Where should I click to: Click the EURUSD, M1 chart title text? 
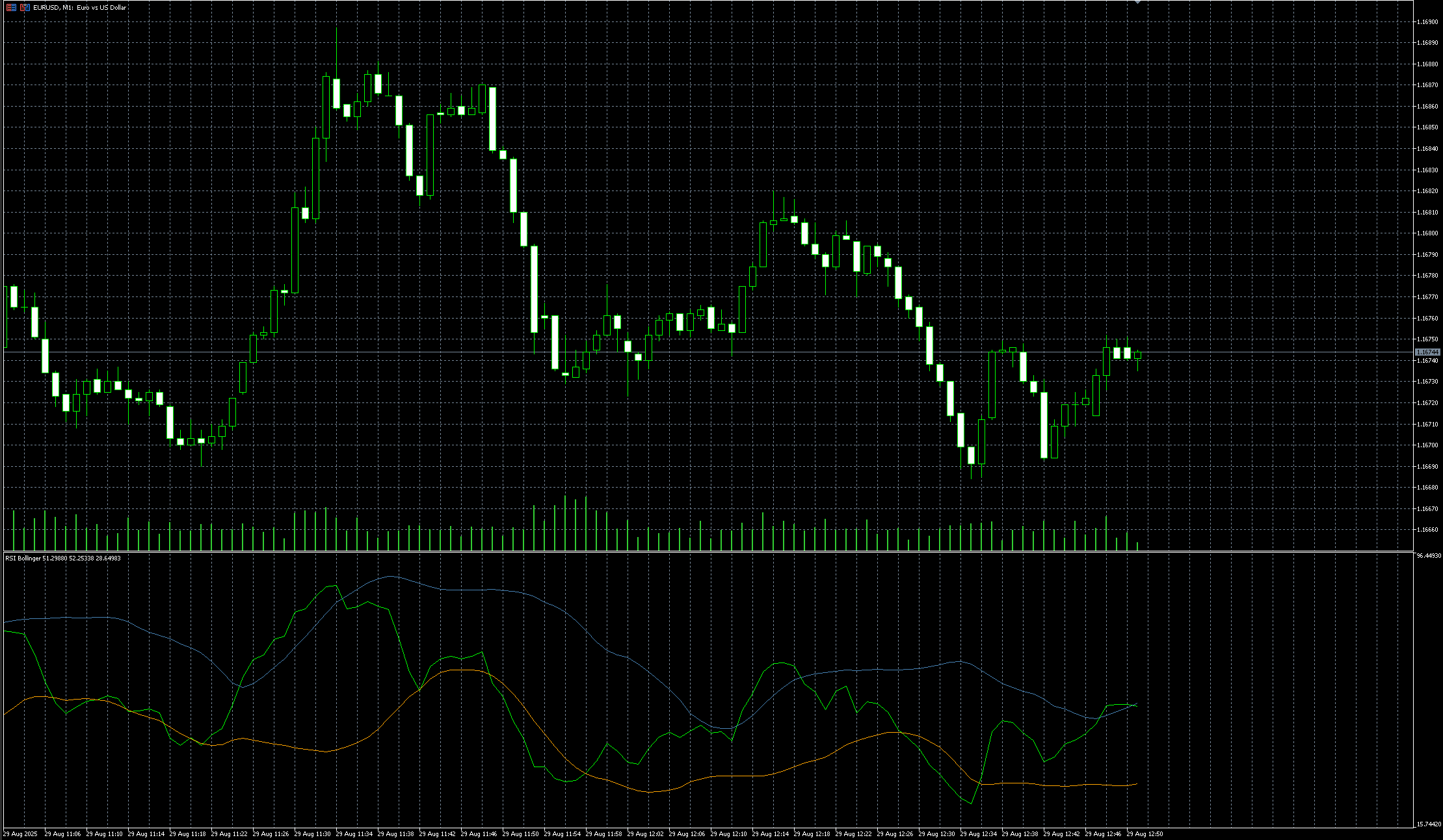click(80, 8)
